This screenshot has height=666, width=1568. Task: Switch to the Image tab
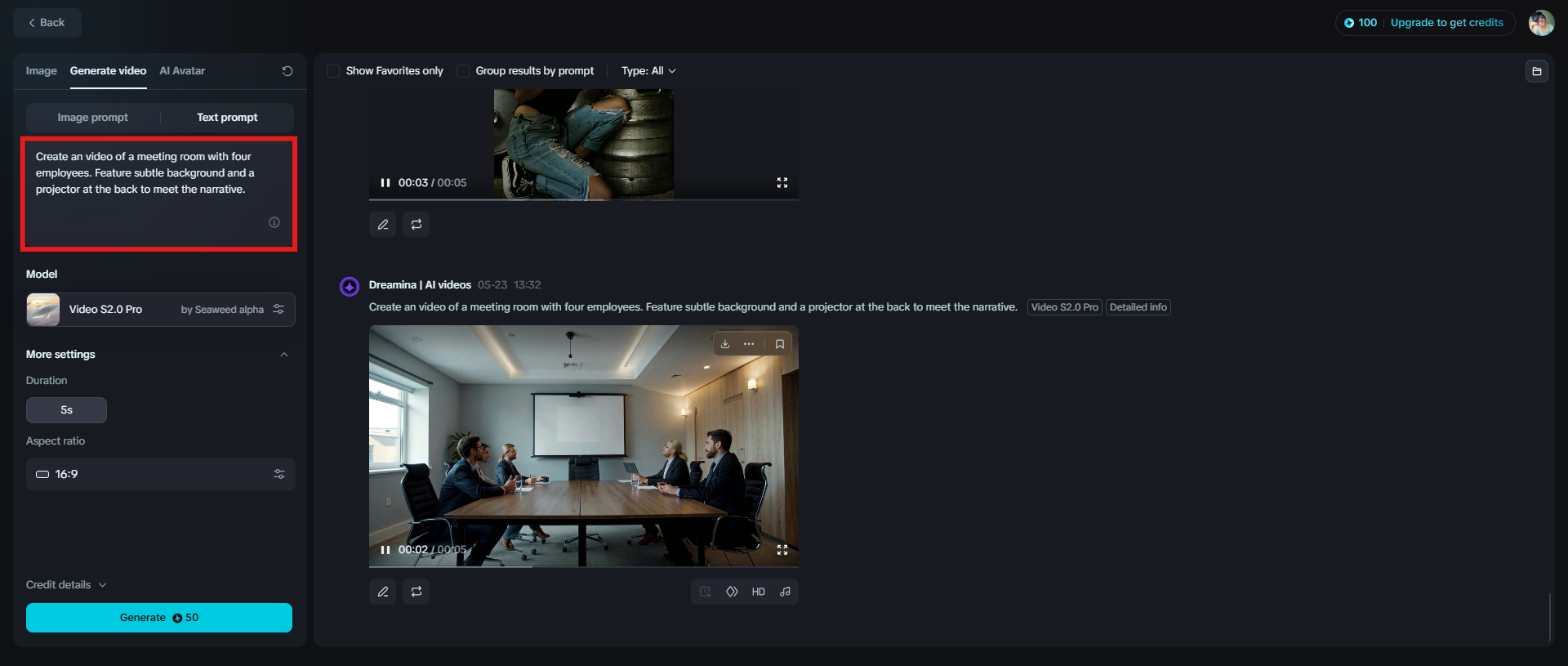[41, 71]
